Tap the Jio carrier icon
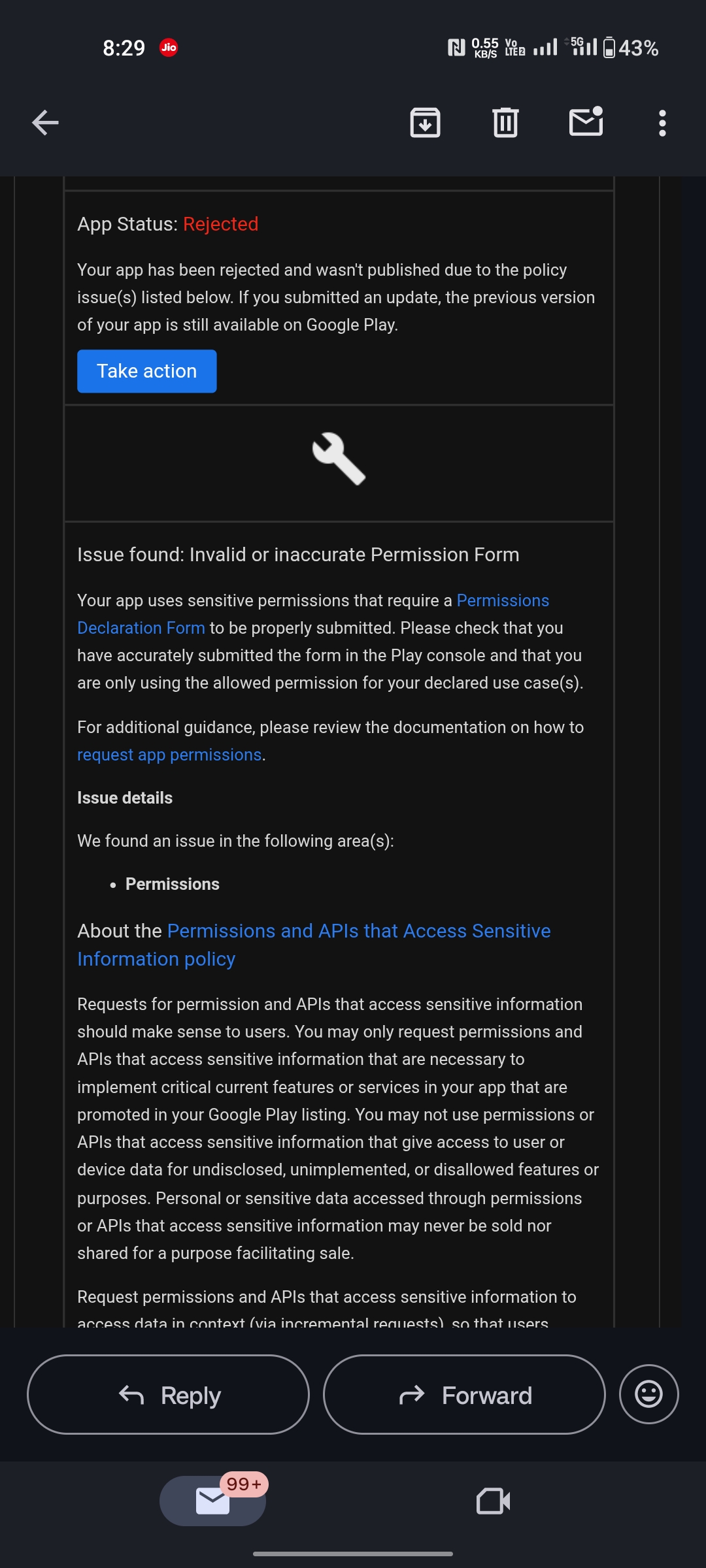 (x=169, y=47)
